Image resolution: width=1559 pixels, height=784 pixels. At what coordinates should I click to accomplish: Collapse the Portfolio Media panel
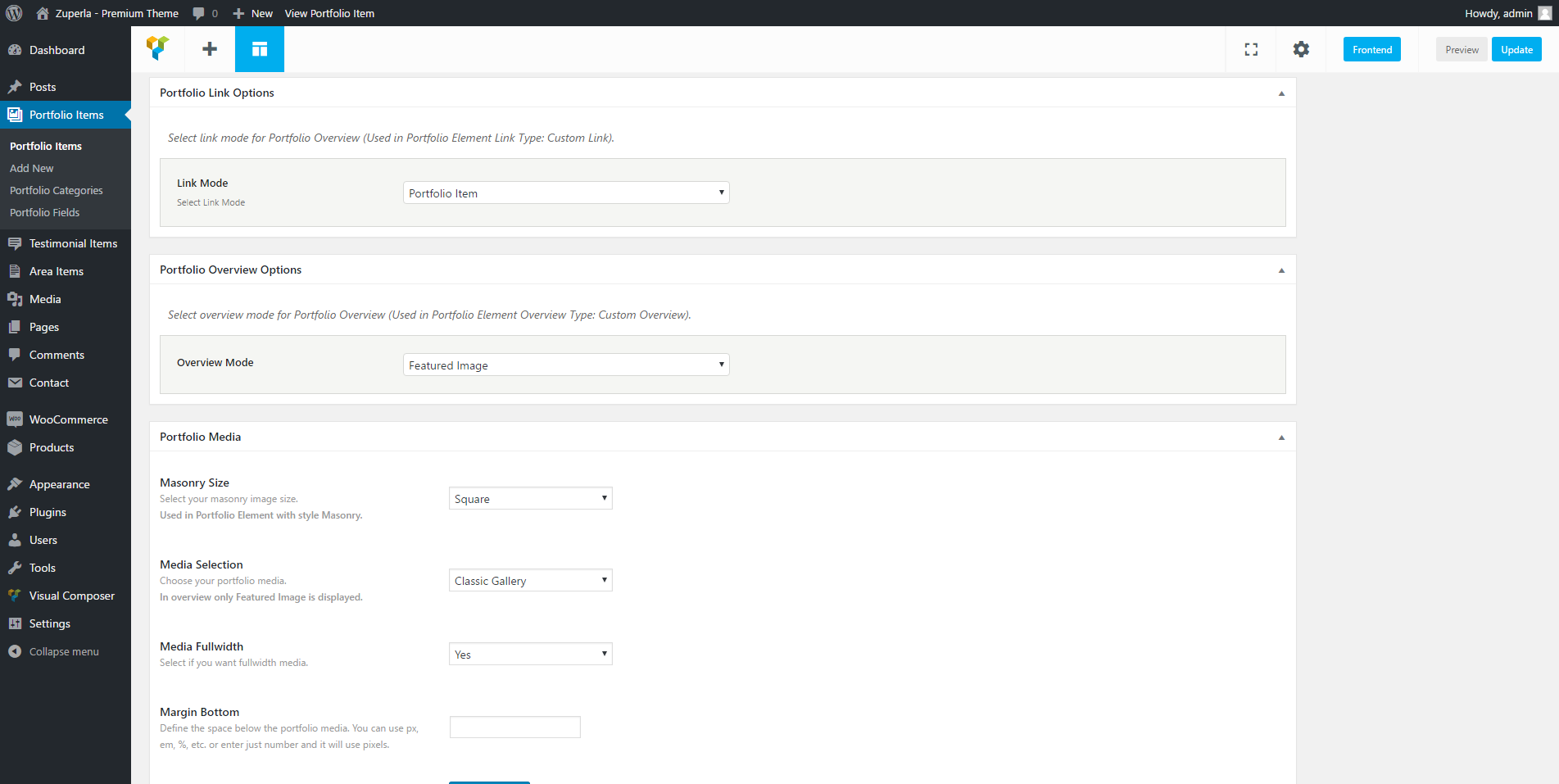1281,437
